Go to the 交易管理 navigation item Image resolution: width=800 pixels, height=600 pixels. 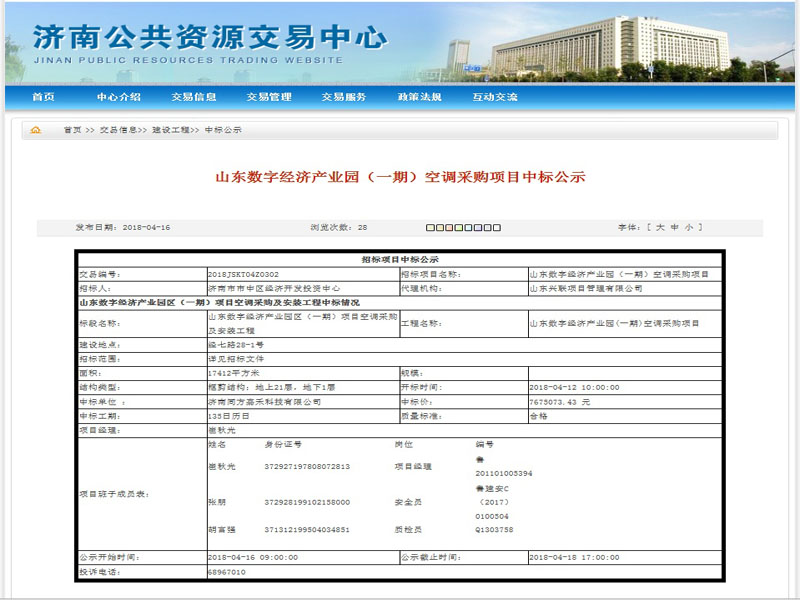coord(269,97)
